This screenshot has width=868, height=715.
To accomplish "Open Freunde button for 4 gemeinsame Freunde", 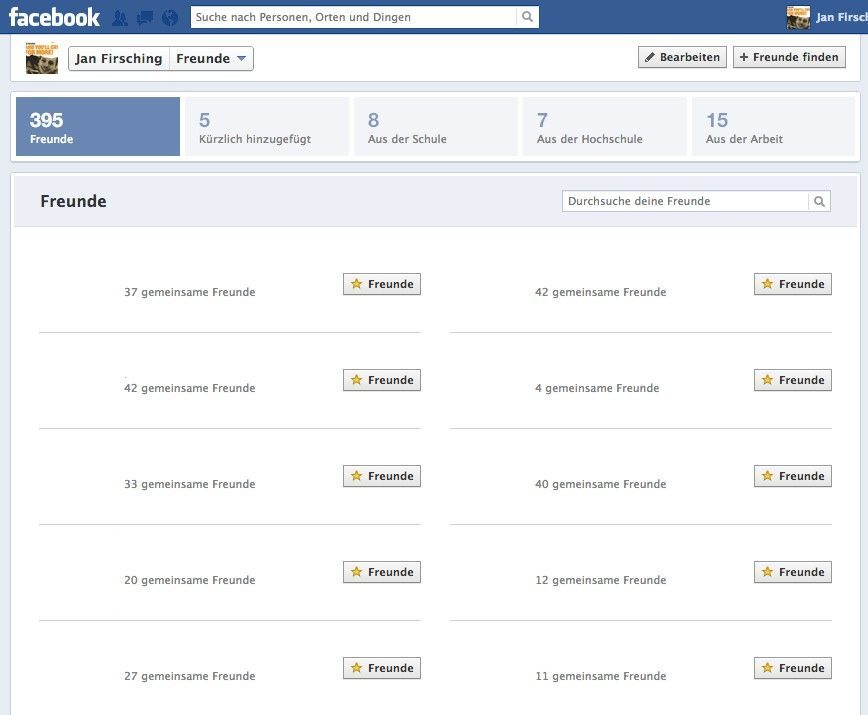I will click(793, 380).
